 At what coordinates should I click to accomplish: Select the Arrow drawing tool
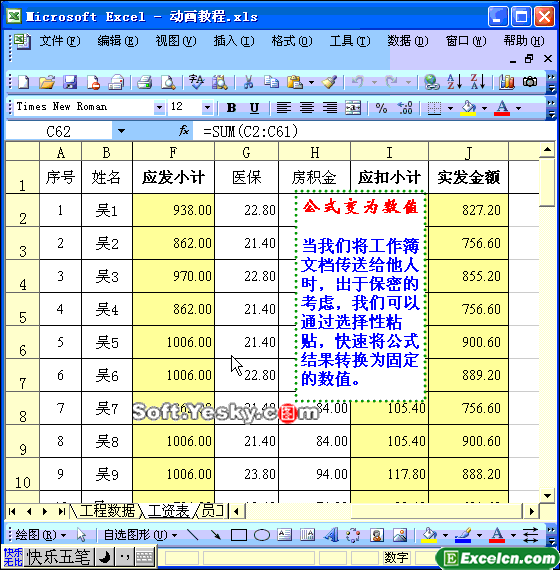tap(216, 535)
